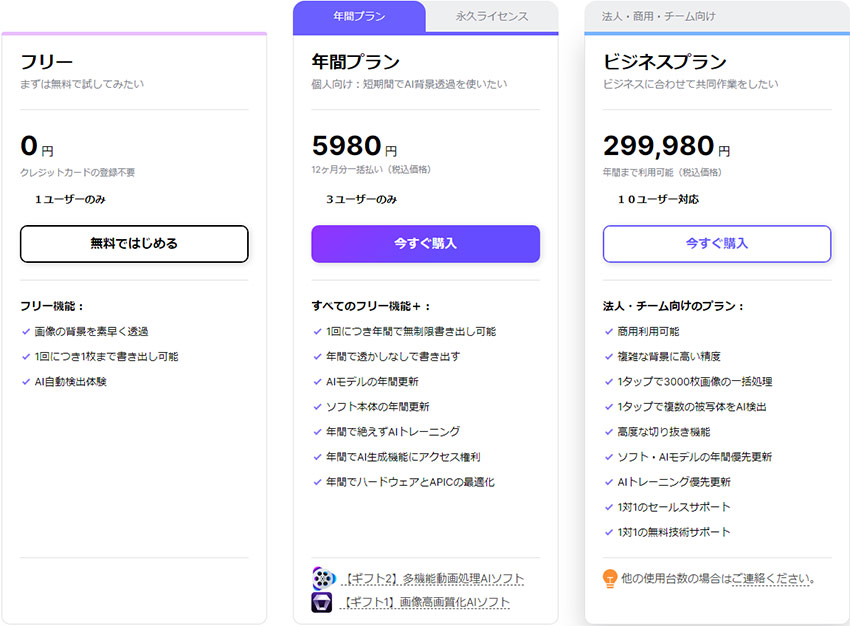Click checkmark beside 1対1の無料技術サポート
This screenshot has height=626, width=850.
[x=608, y=532]
